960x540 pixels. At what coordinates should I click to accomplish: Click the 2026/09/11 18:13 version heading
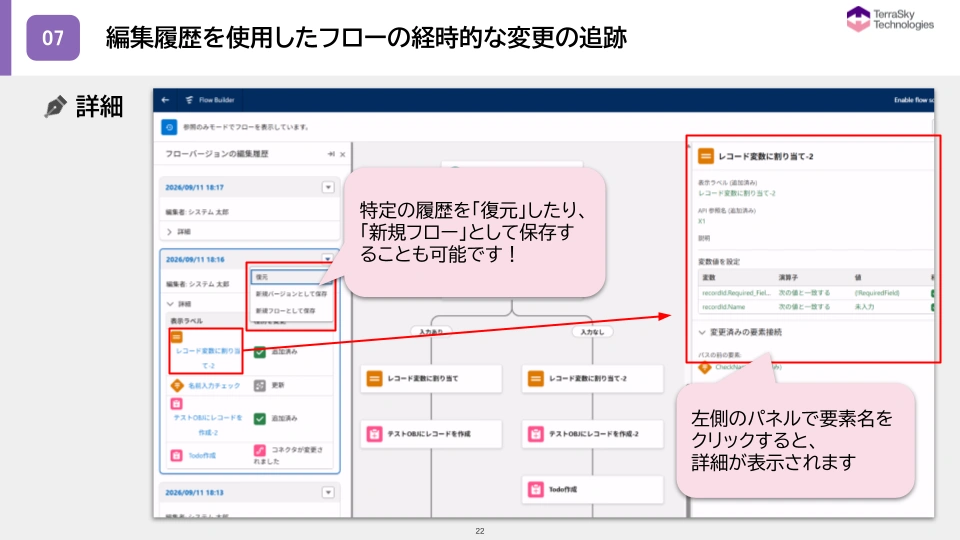point(194,492)
